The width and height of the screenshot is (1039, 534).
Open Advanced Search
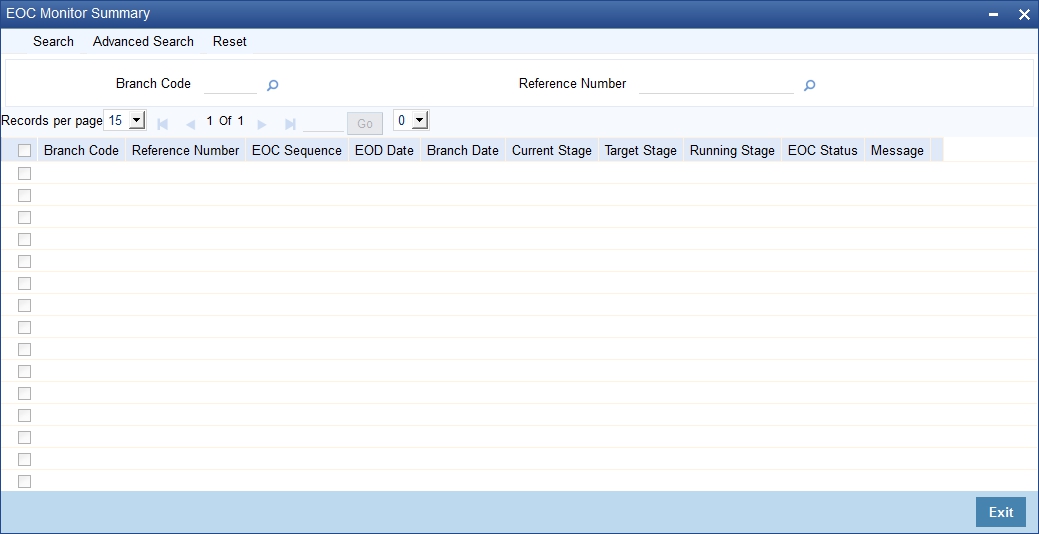(143, 41)
